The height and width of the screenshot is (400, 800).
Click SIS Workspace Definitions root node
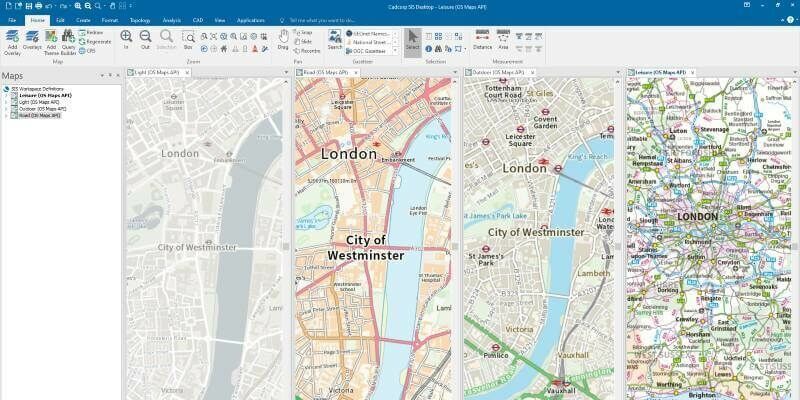(x=37, y=89)
